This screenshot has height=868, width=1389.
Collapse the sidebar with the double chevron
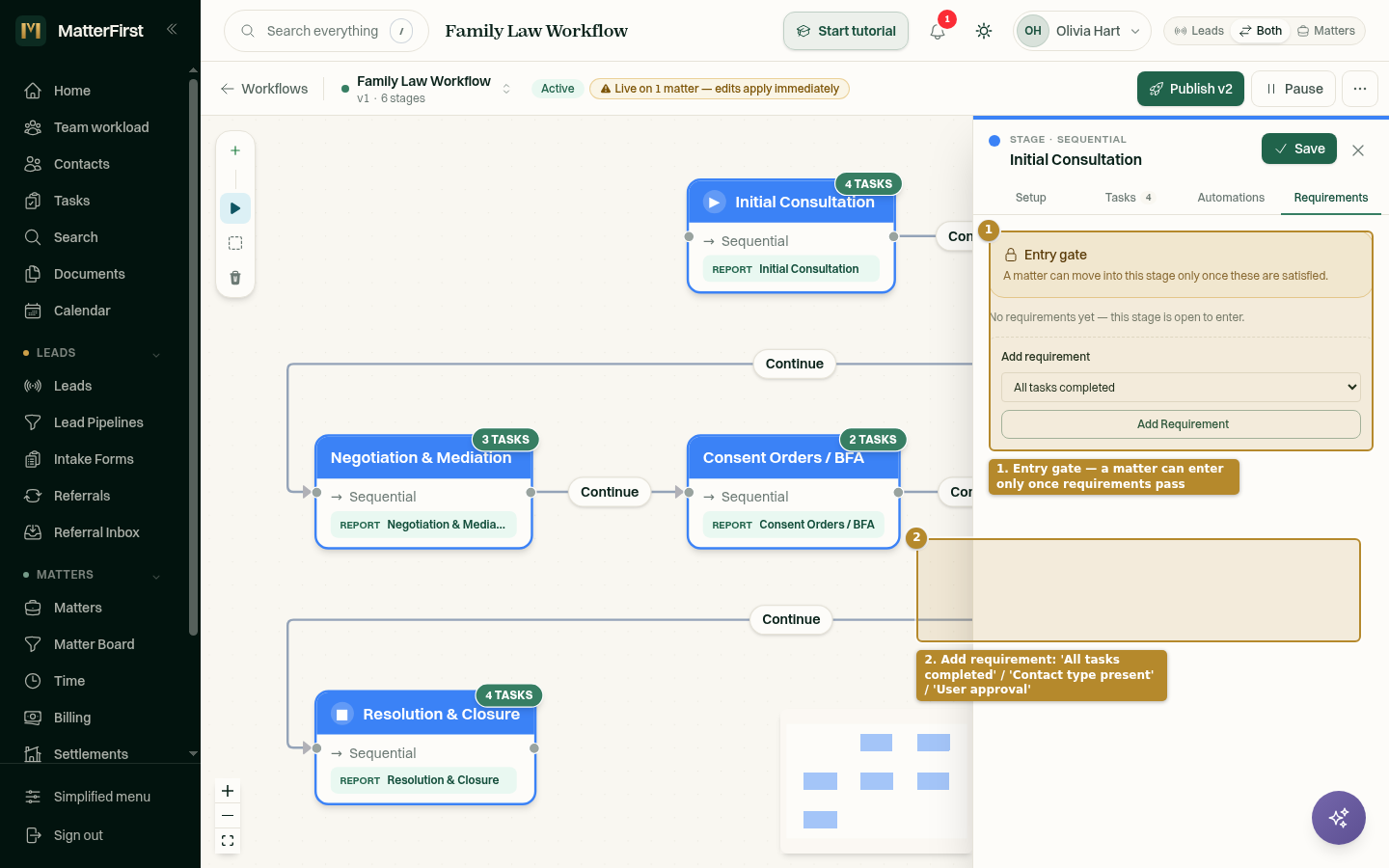click(172, 29)
